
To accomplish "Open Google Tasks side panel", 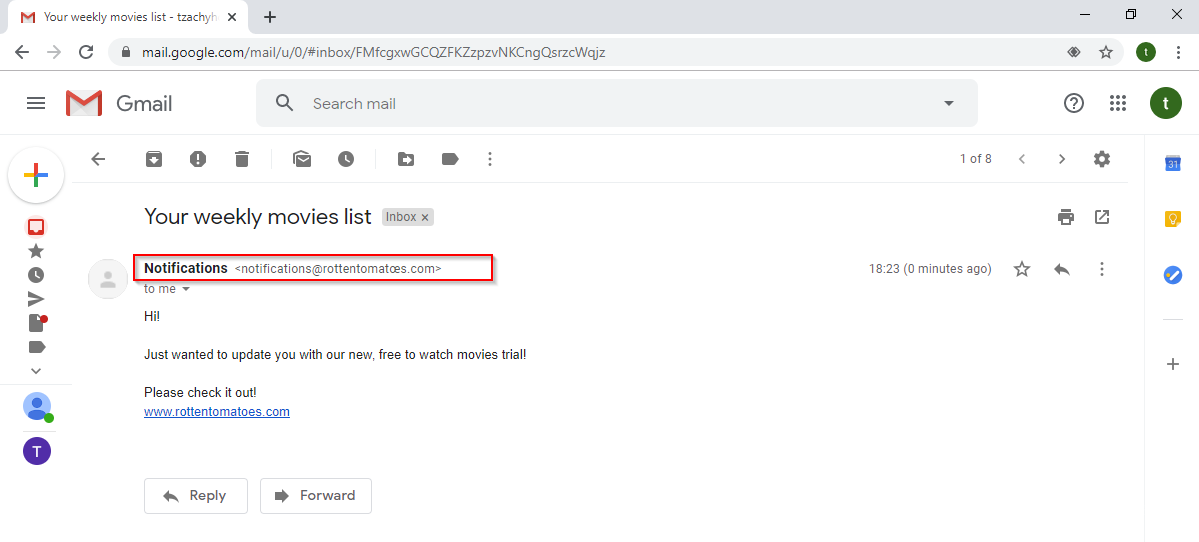I will click(x=1173, y=275).
